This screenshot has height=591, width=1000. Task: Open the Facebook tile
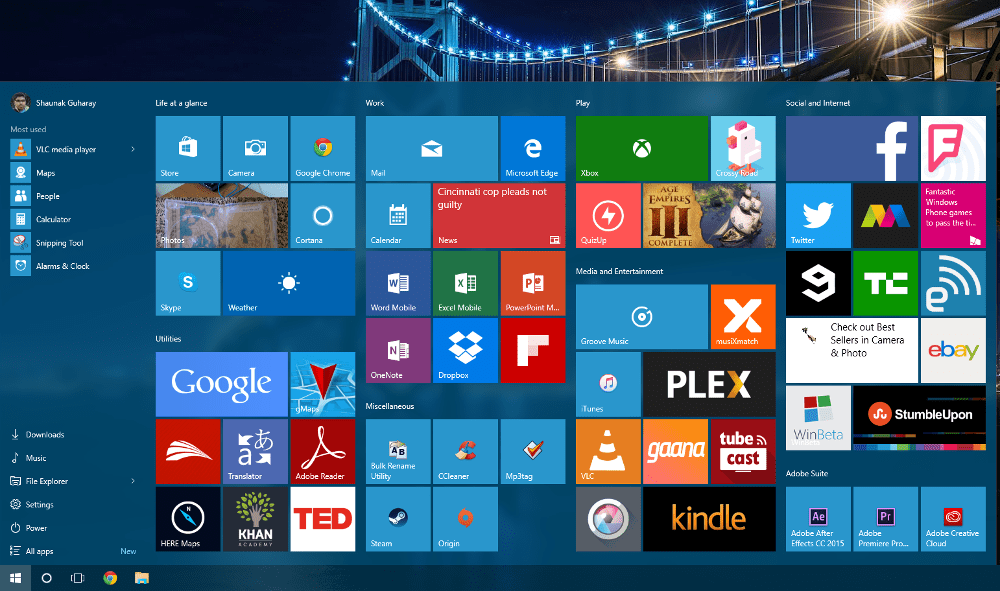(851, 149)
